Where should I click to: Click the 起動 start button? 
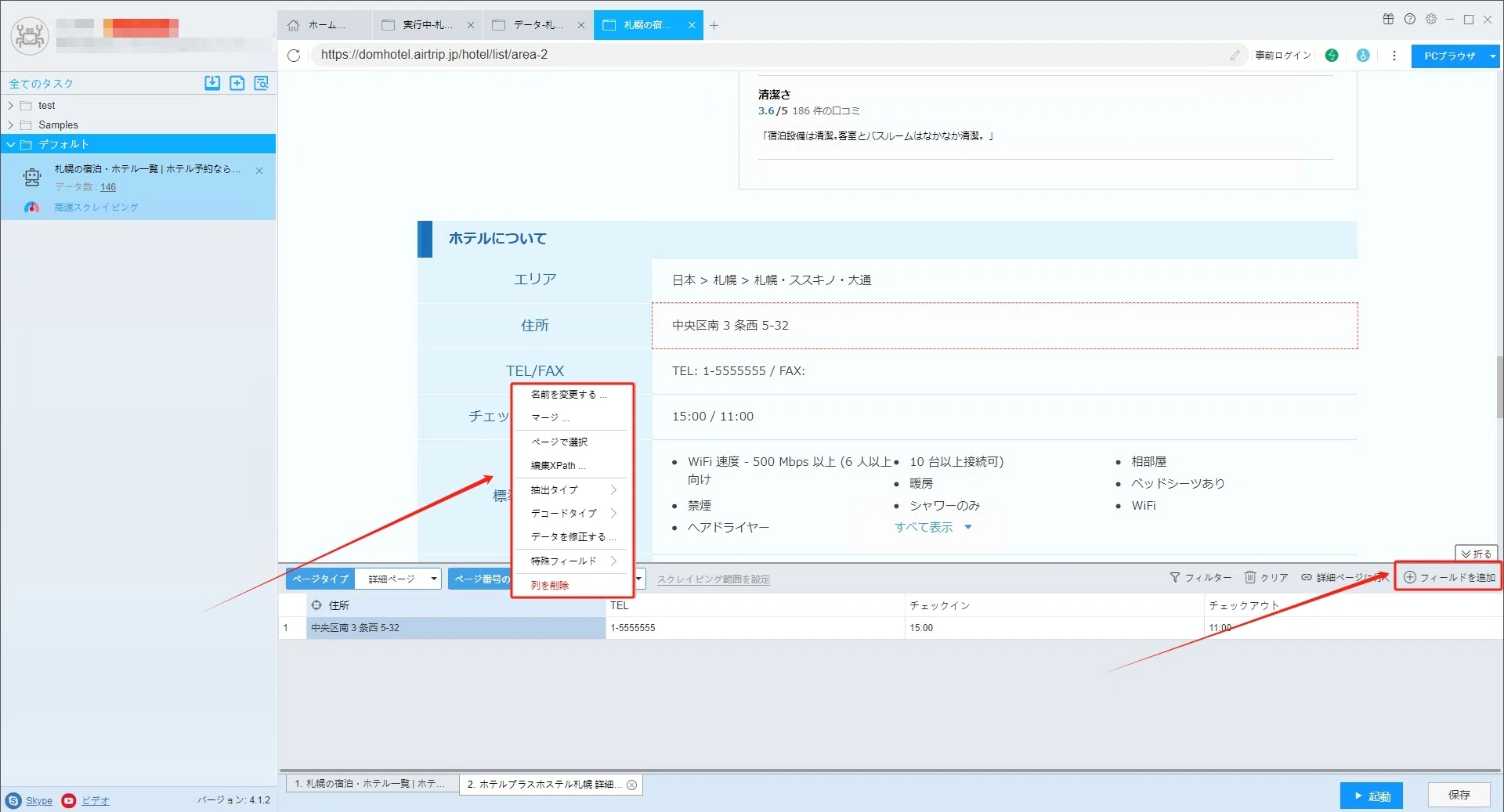click(1371, 796)
